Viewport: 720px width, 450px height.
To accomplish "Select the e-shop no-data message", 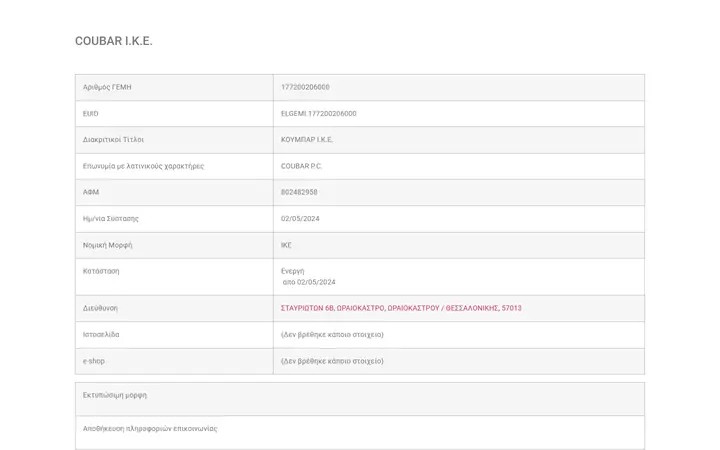I will 332,361.
